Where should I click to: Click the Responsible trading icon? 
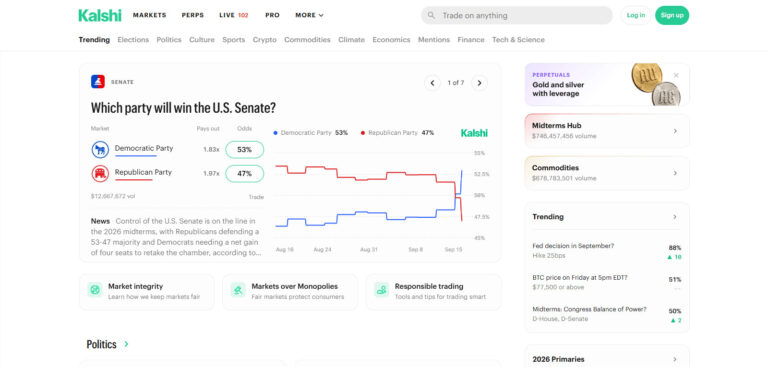point(382,290)
